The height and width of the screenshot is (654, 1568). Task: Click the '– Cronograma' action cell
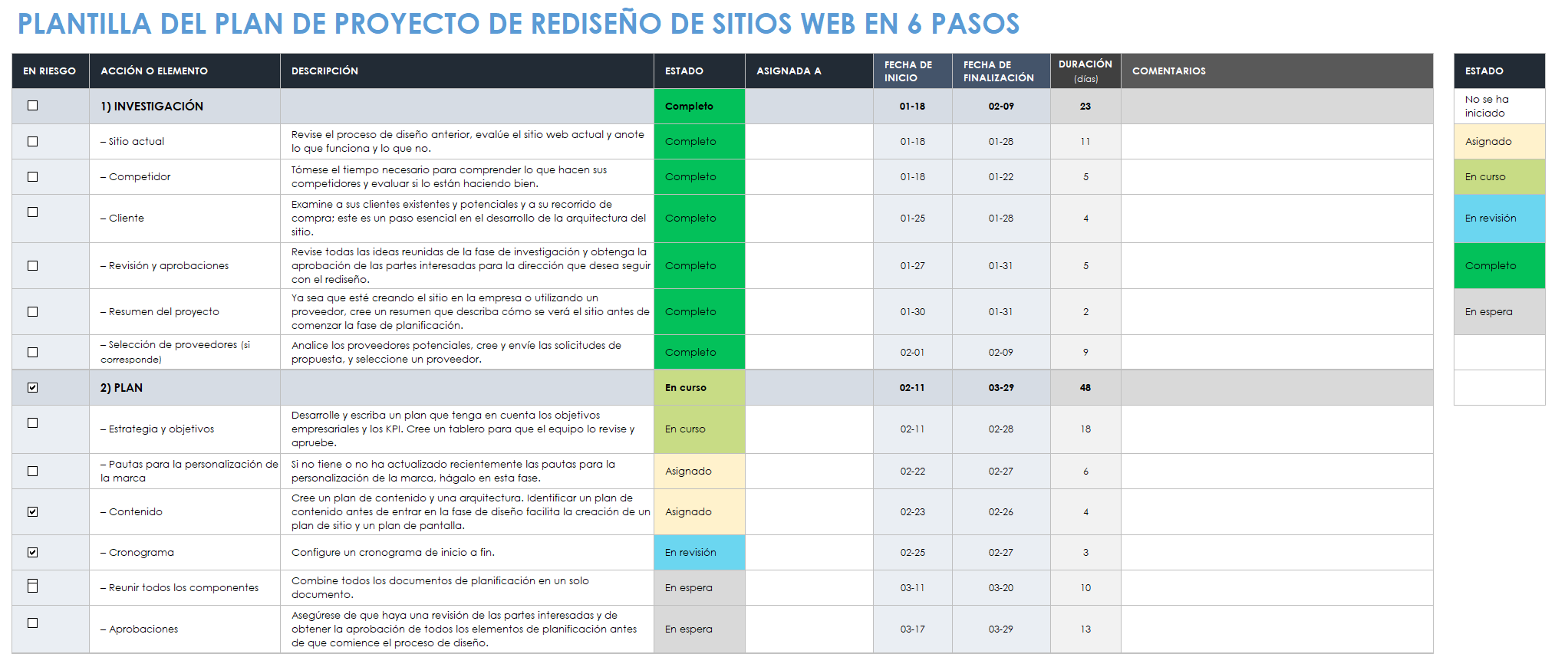185,552
